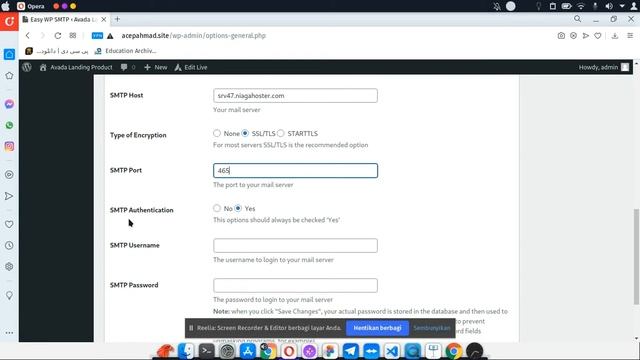Open Visual Studio Code from dock
This screenshot has width=640, height=360.
pos(392,351)
